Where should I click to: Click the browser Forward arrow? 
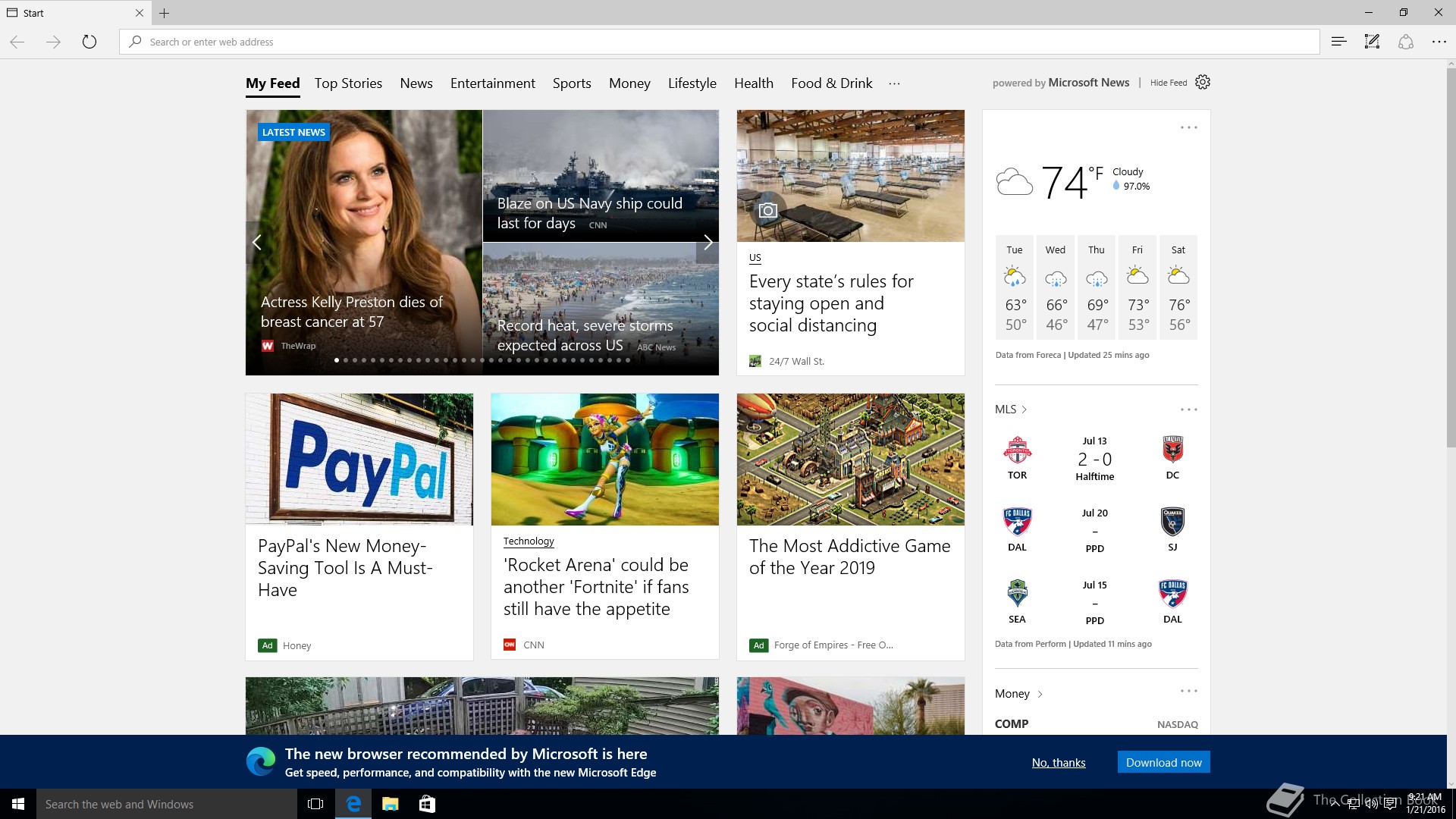53,42
